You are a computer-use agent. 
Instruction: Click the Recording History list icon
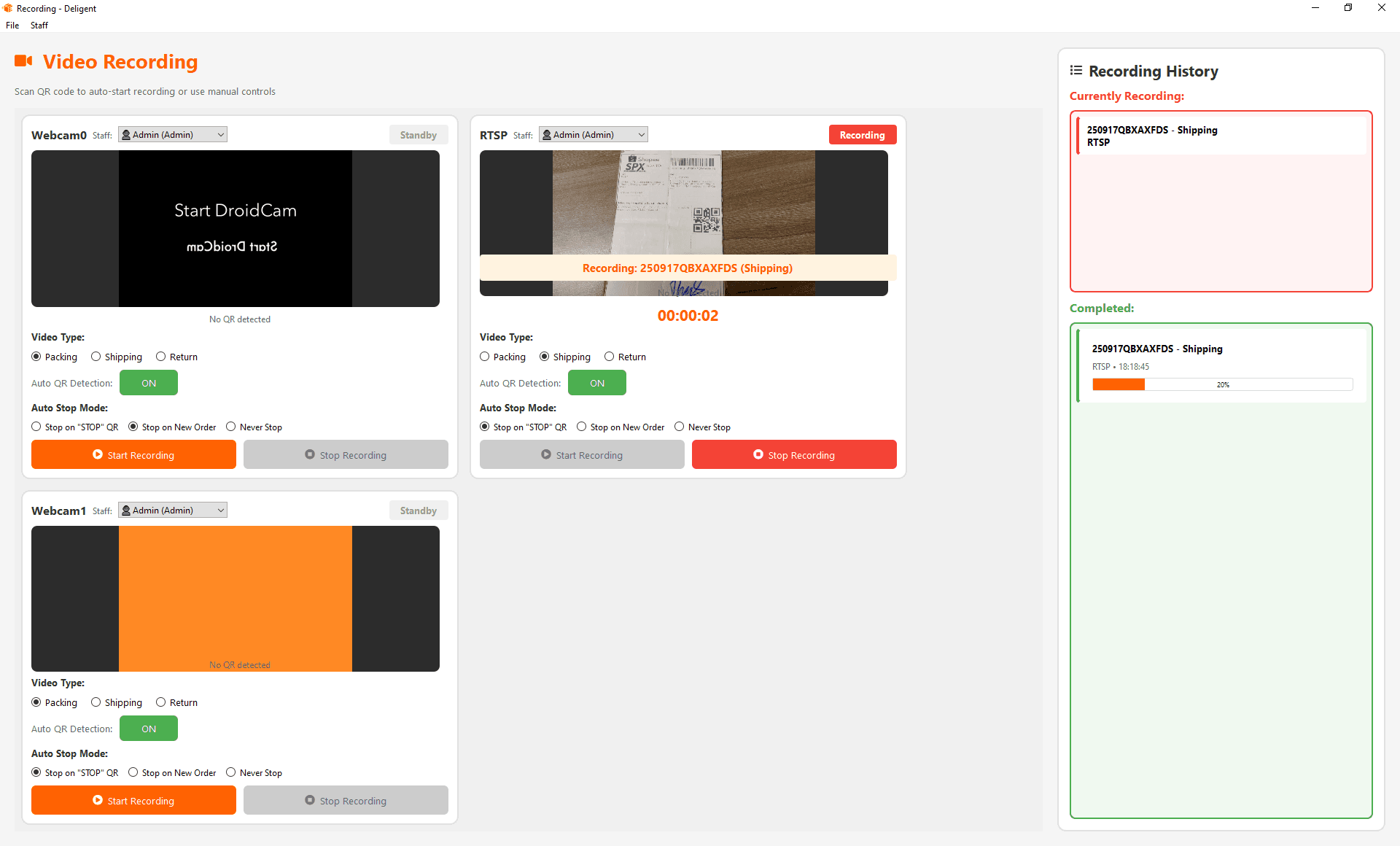[x=1076, y=71]
